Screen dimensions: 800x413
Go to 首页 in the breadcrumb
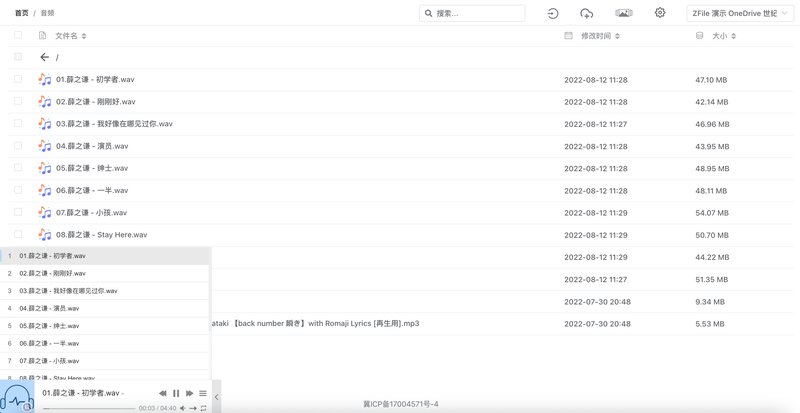click(x=21, y=13)
